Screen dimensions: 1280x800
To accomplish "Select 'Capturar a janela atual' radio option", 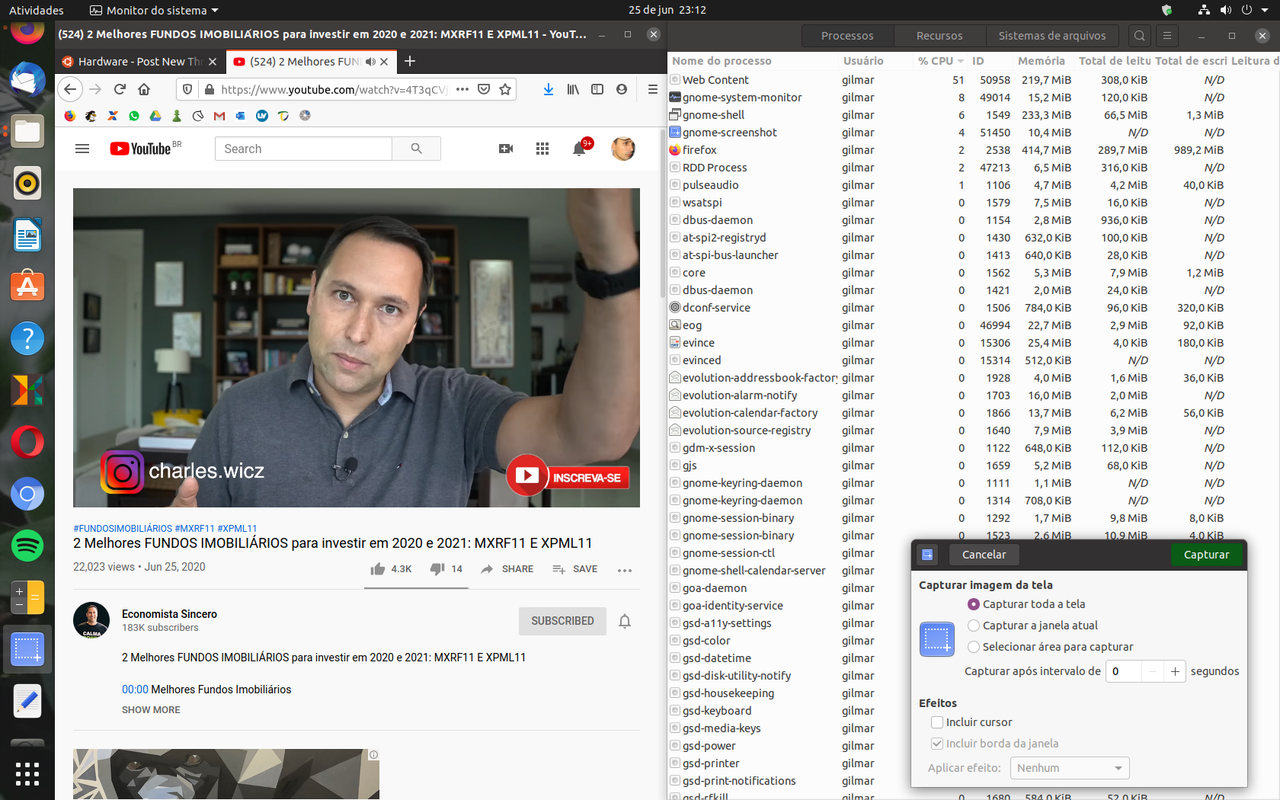I will click(x=1033, y=625).
